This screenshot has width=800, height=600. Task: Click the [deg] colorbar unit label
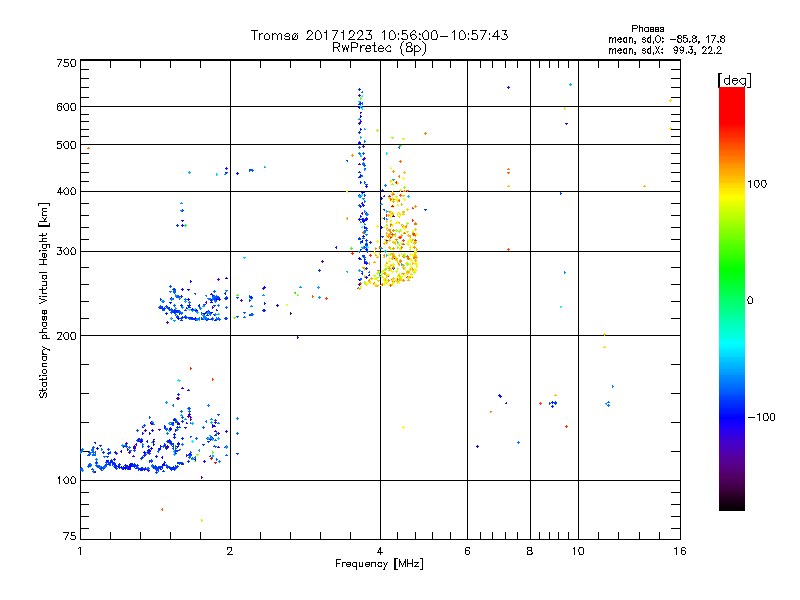[x=734, y=80]
